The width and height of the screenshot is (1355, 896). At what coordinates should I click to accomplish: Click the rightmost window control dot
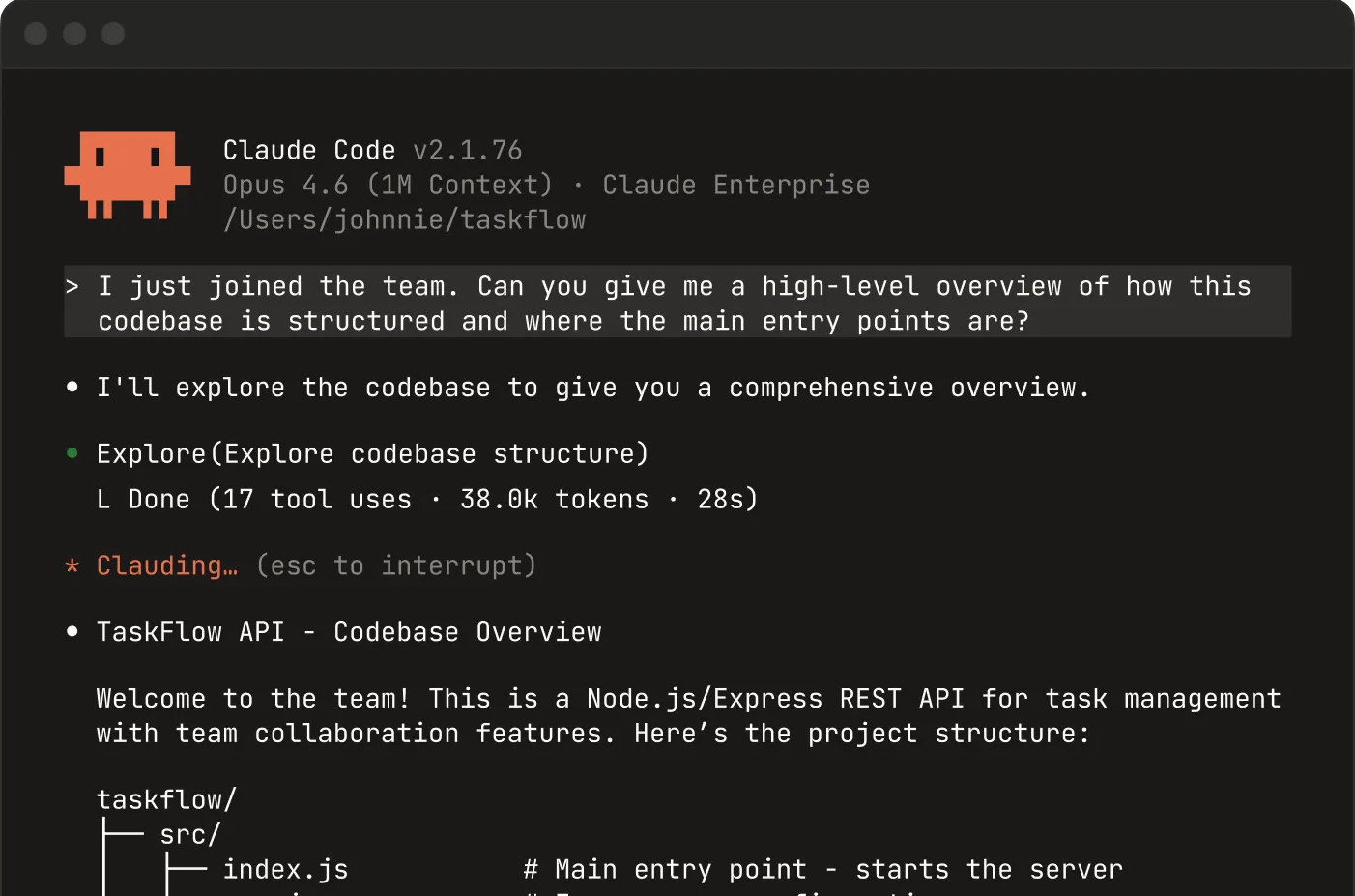click(113, 35)
